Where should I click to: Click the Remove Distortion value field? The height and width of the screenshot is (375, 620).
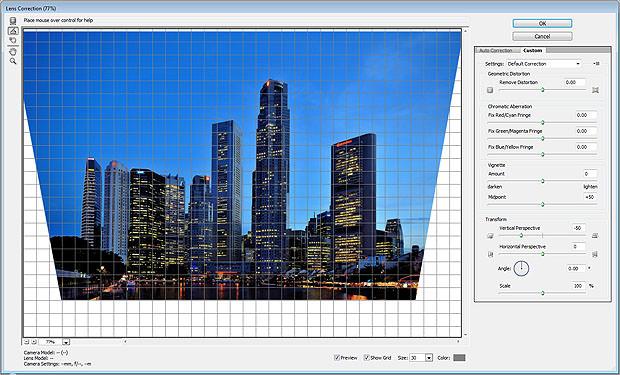pyautogui.click(x=575, y=82)
